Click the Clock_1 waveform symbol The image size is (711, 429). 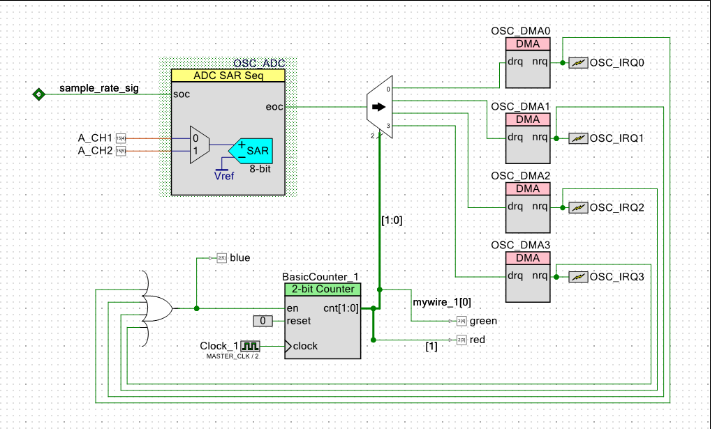tap(264, 346)
